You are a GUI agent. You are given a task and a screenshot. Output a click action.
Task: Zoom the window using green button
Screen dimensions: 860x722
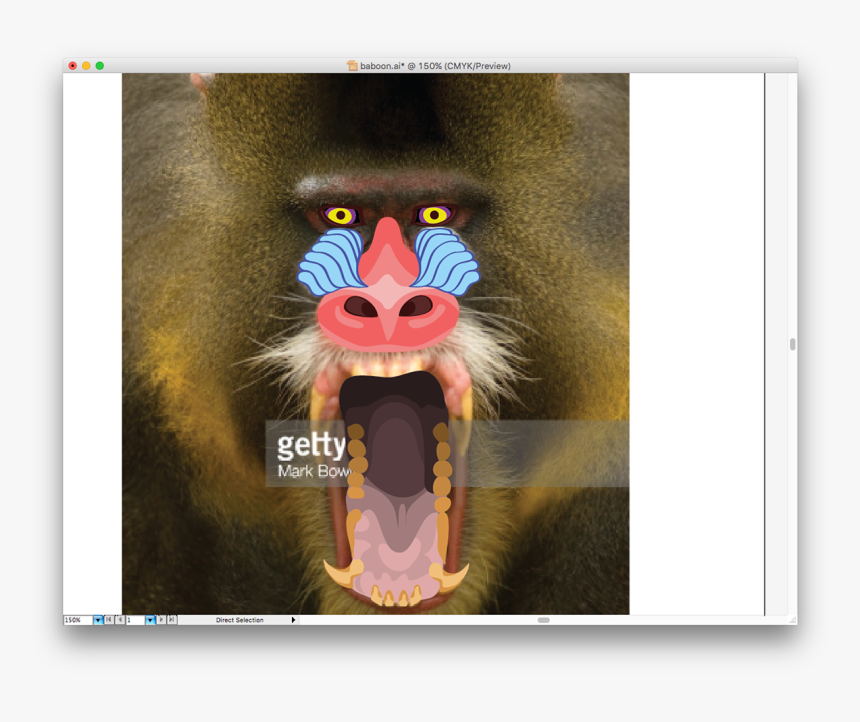pos(100,66)
